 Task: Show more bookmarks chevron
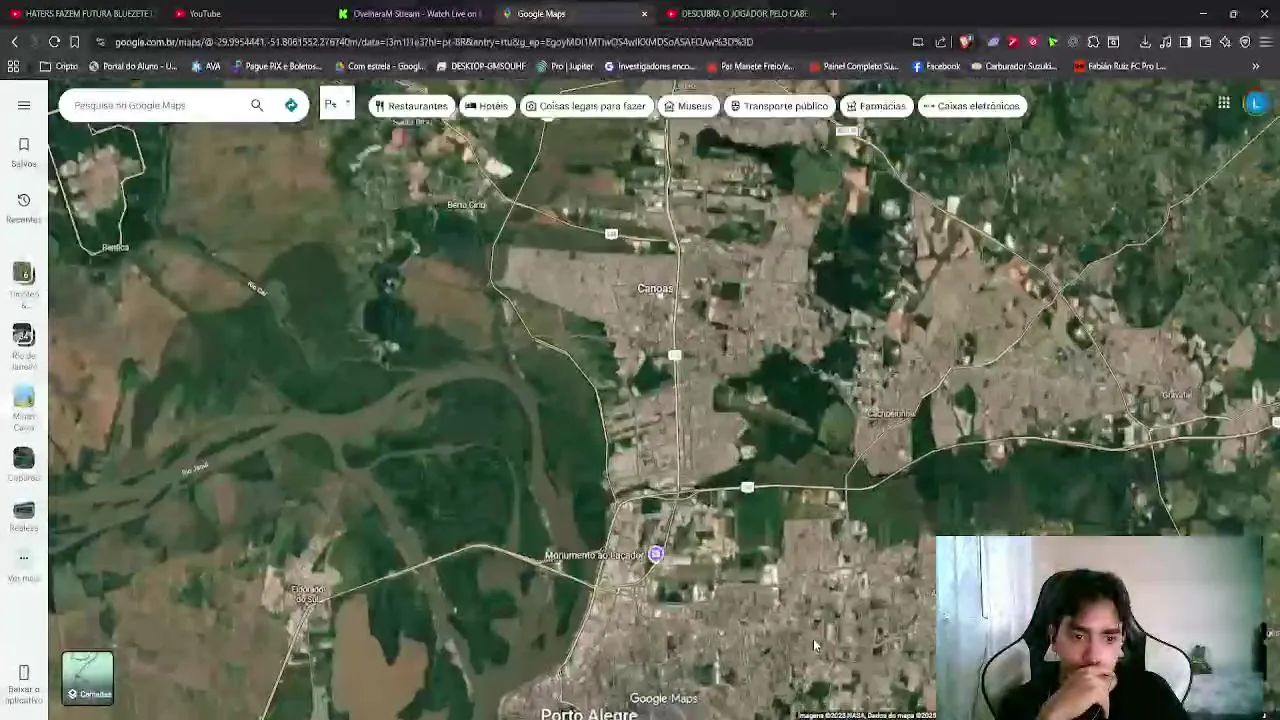(x=1256, y=66)
